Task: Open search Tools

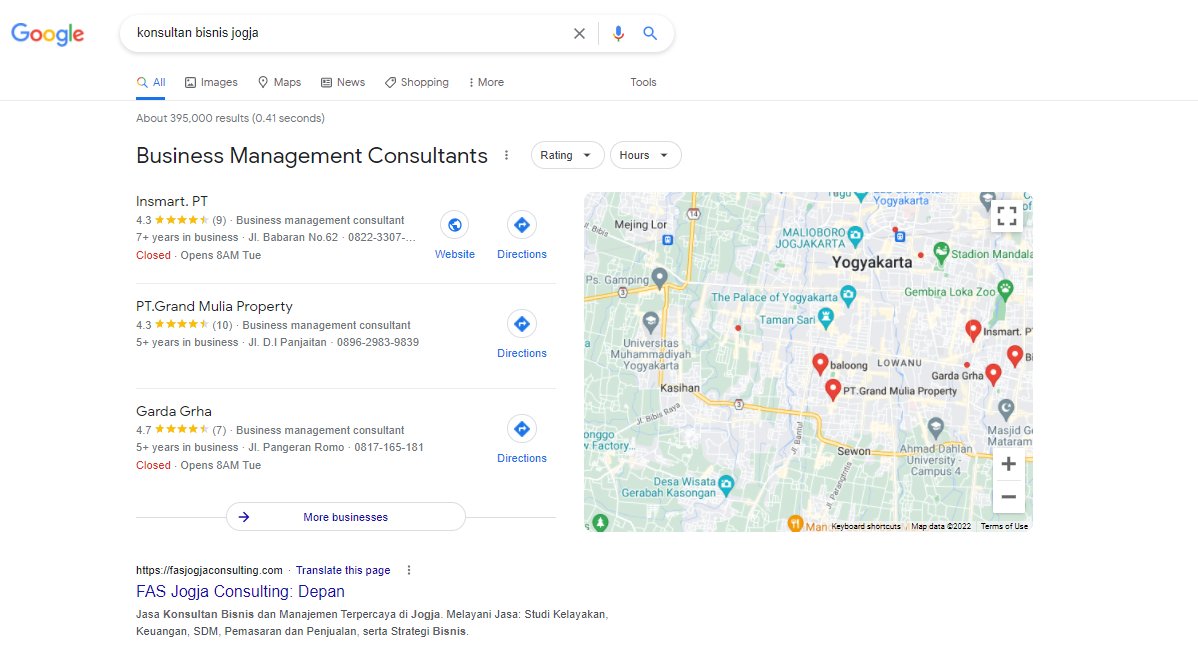Action: point(643,82)
